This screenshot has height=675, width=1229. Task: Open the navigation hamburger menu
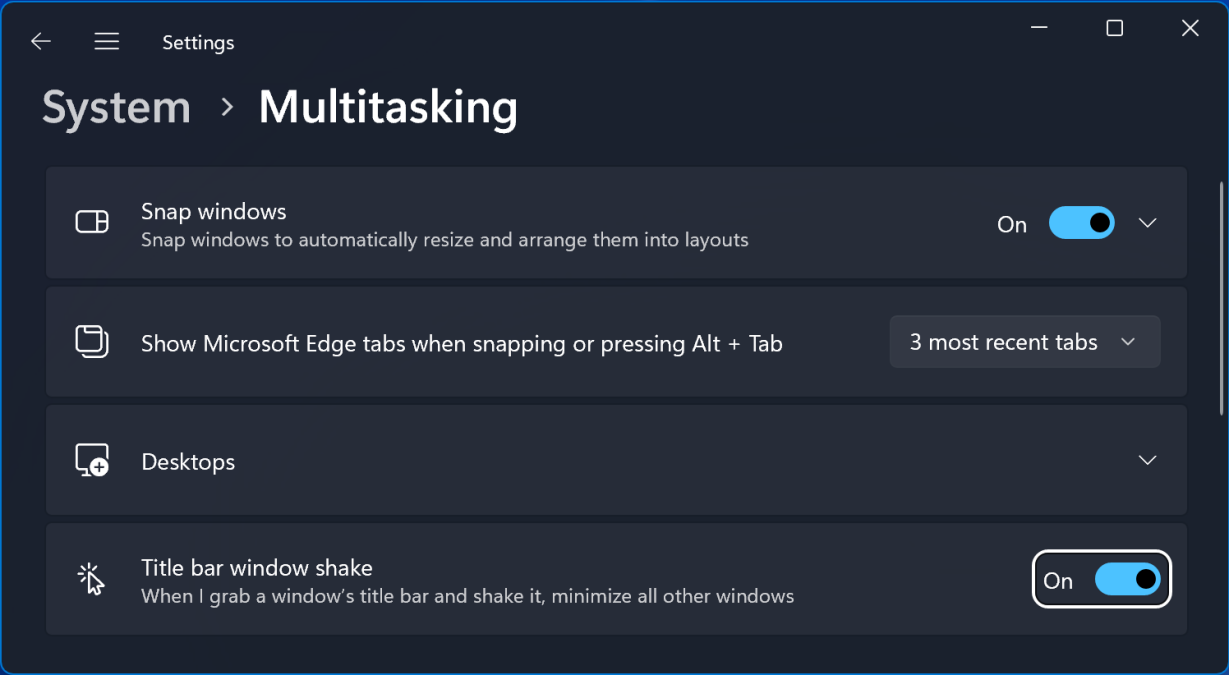(x=106, y=41)
